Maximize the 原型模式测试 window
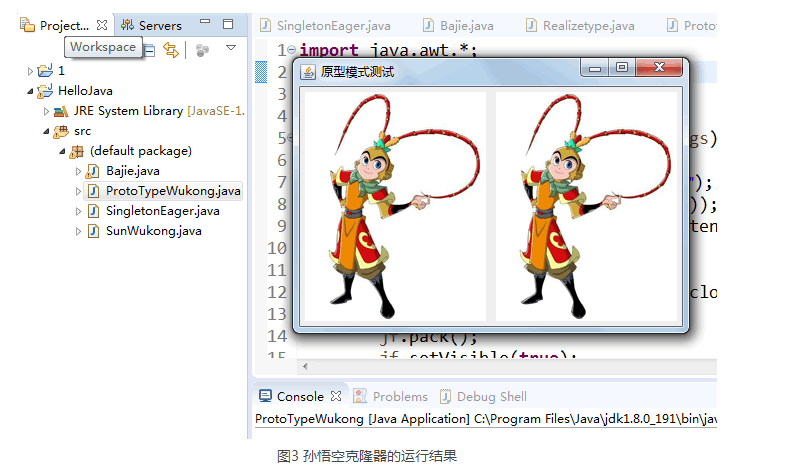The image size is (793, 467). coord(622,68)
